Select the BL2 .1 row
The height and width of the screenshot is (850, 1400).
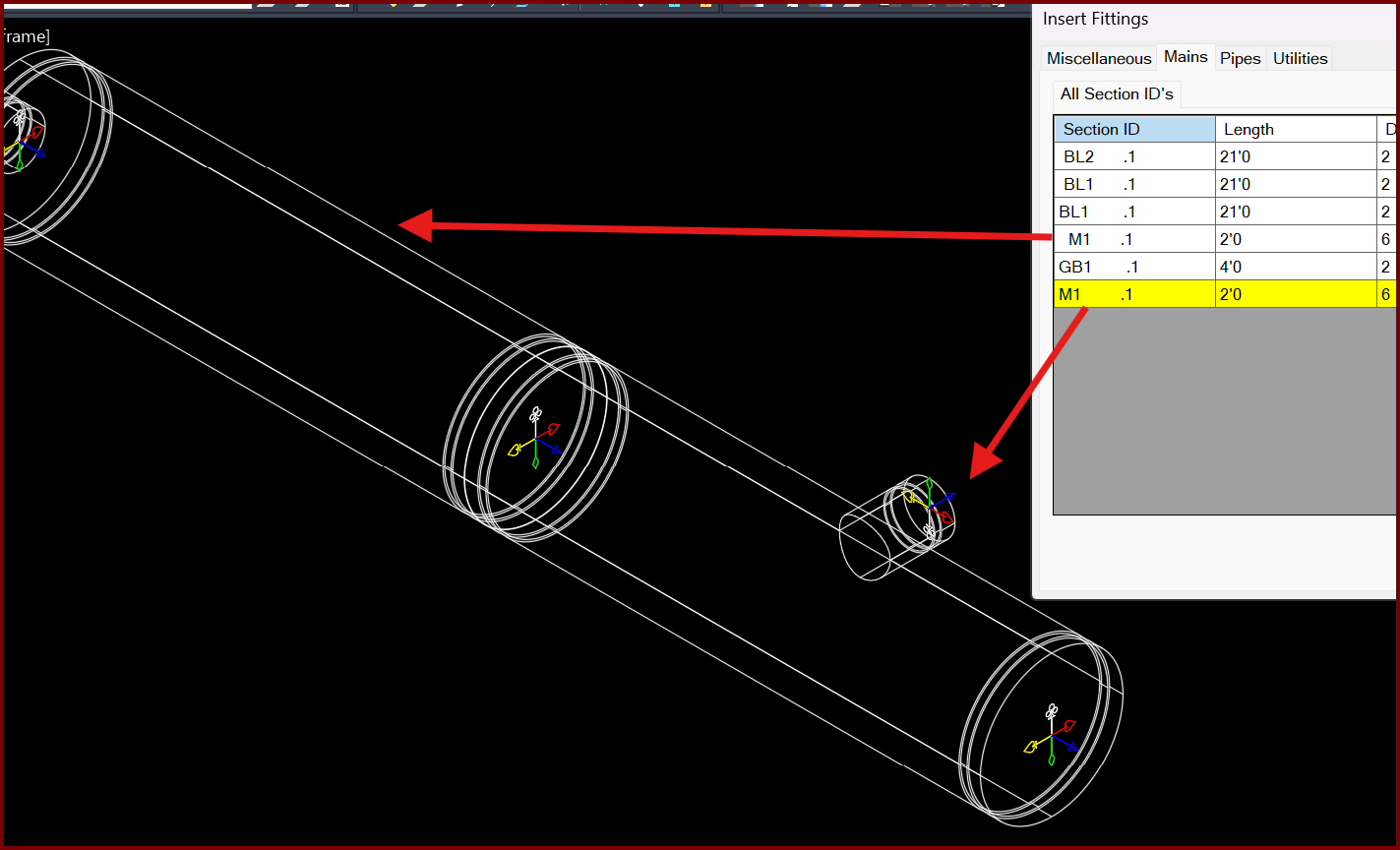coord(1133,156)
